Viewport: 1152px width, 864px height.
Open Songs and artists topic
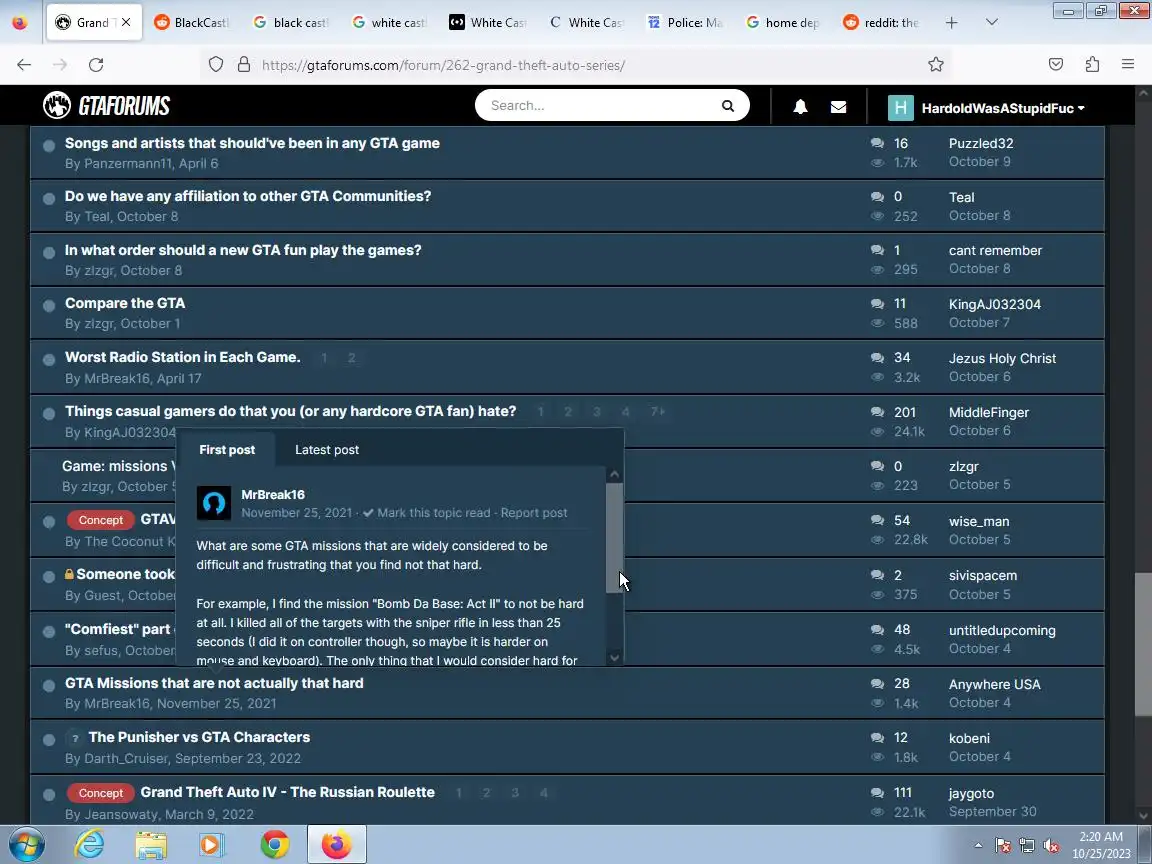[x=252, y=143]
